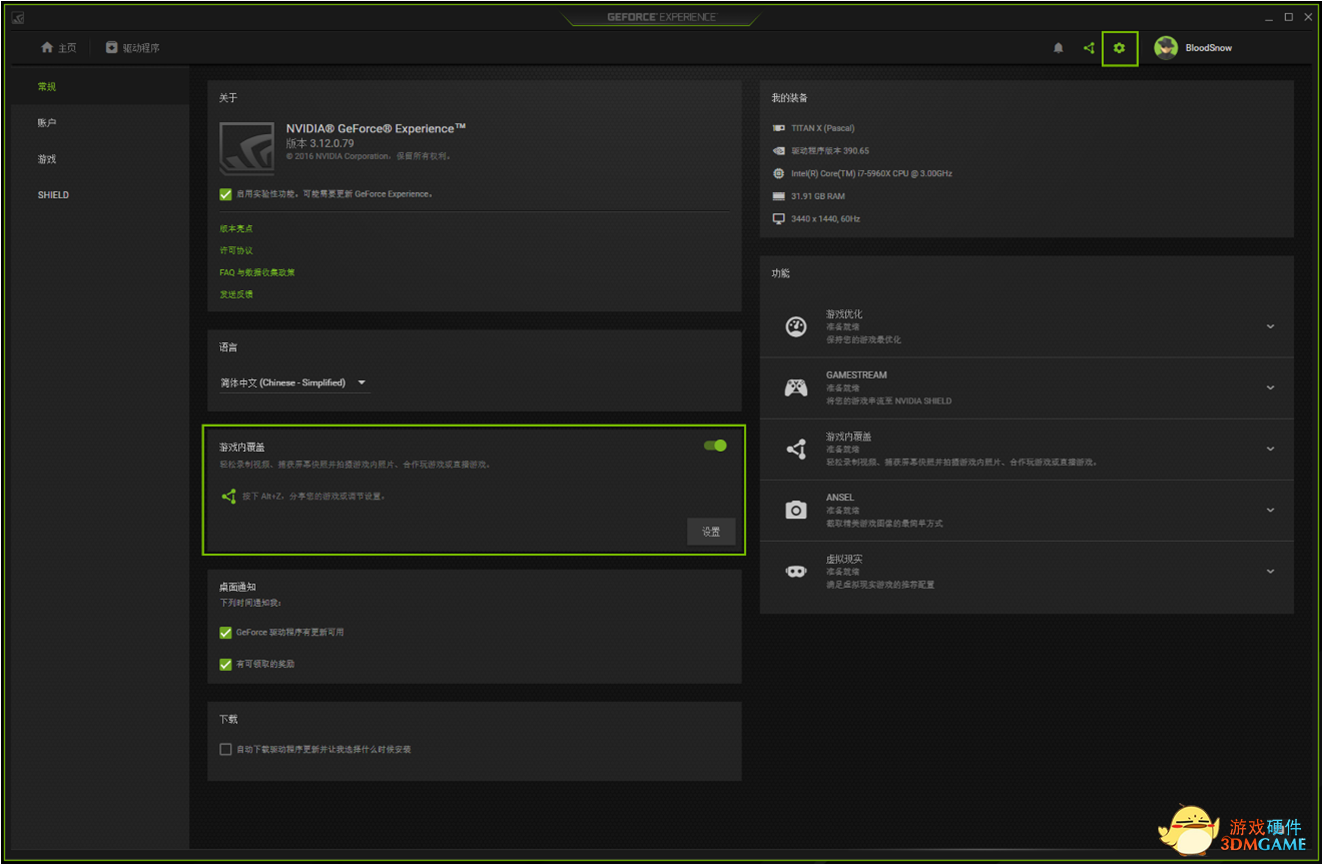Go to the 主页 home tab
The image size is (1323, 865).
[58, 48]
